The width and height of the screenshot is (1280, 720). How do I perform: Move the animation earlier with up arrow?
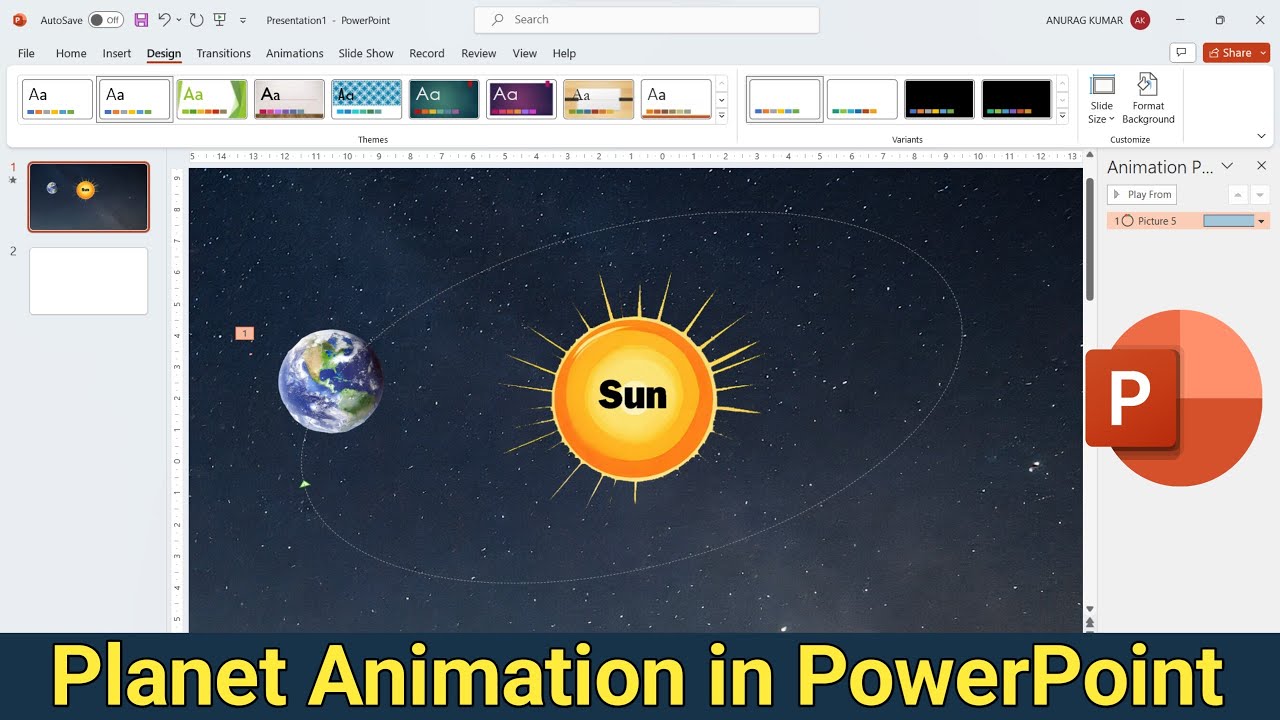pyautogui.click(x=1238, y=195)
